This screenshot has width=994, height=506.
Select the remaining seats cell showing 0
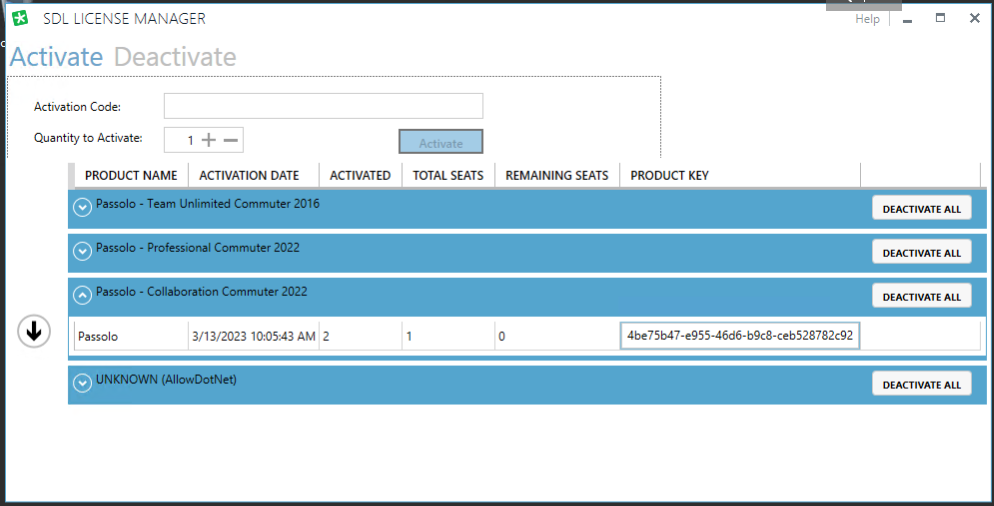coord(557,336)
